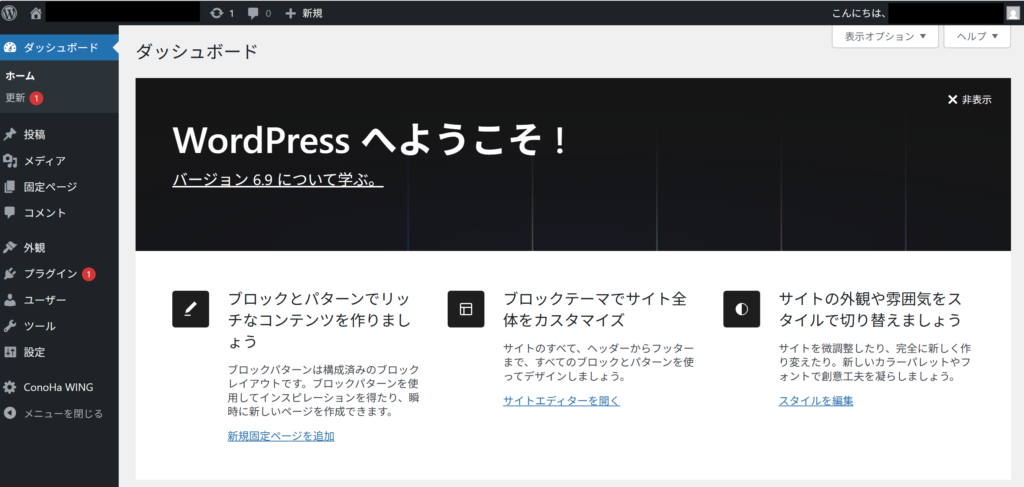Screen dimensions: 1024x487
Task: Click the 新規 plus button in admin bar
Action: (304, 13)
